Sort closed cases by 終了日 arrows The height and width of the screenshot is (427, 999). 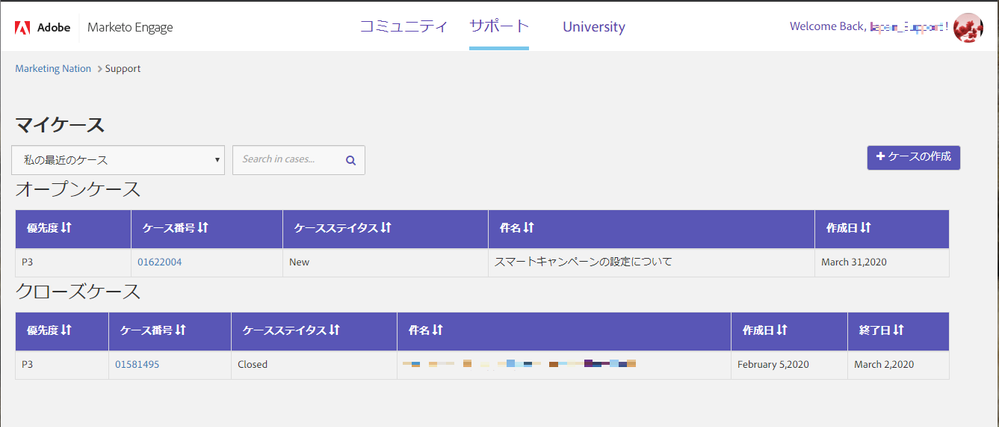[x=899, y=330]
